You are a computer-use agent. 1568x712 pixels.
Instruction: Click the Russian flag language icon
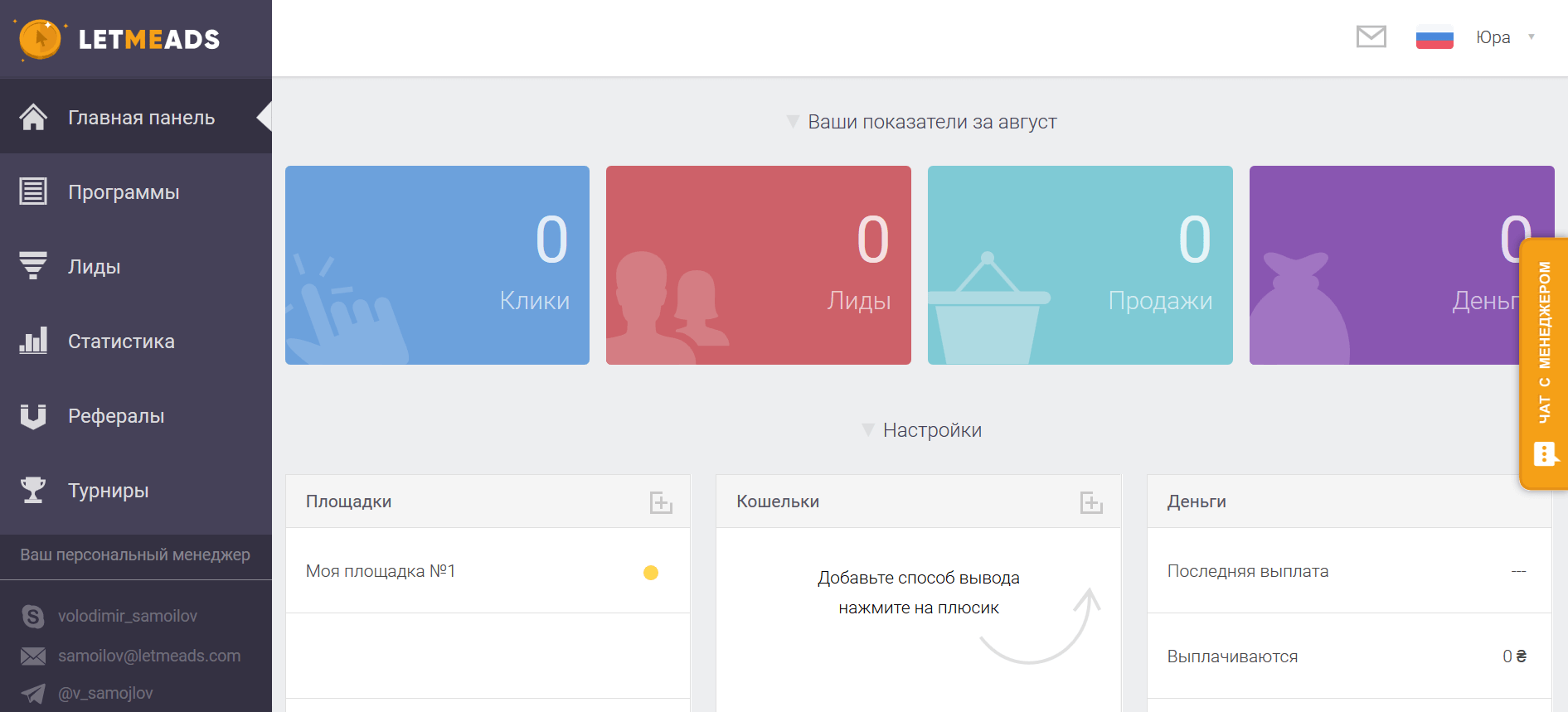coord(1434,38)
